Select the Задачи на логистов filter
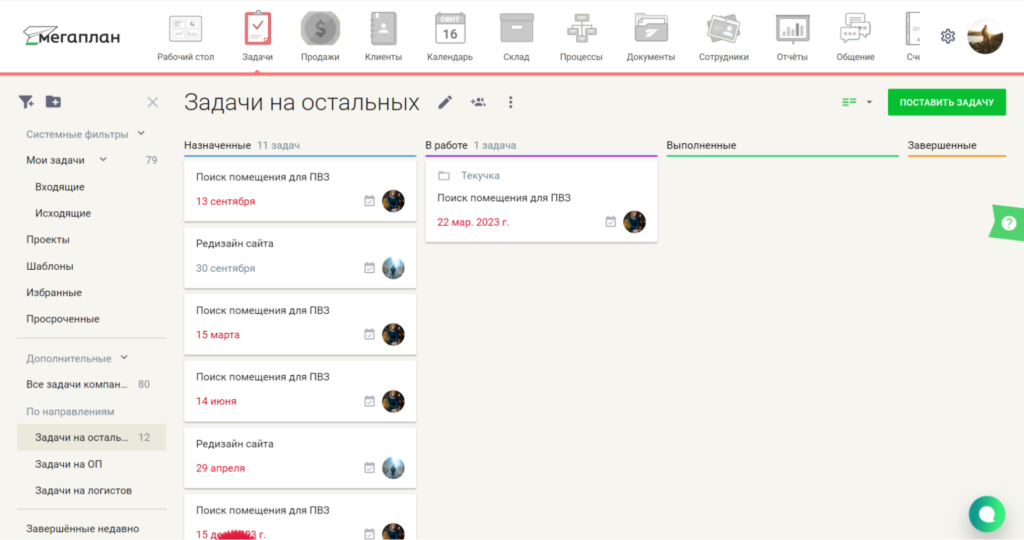The image size is (1024, 540). (83, 490)
